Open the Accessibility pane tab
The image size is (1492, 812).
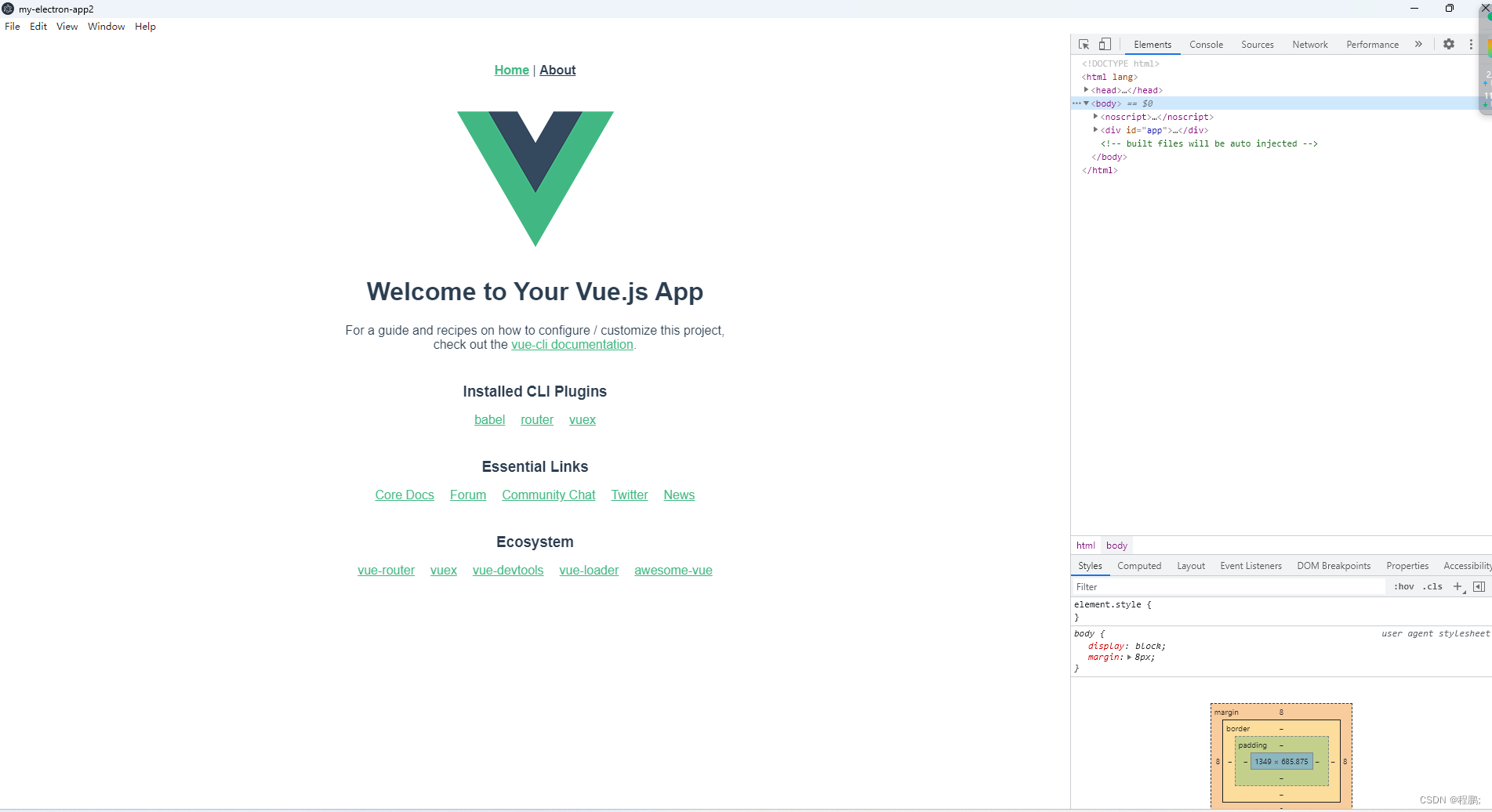(1467, 566)
